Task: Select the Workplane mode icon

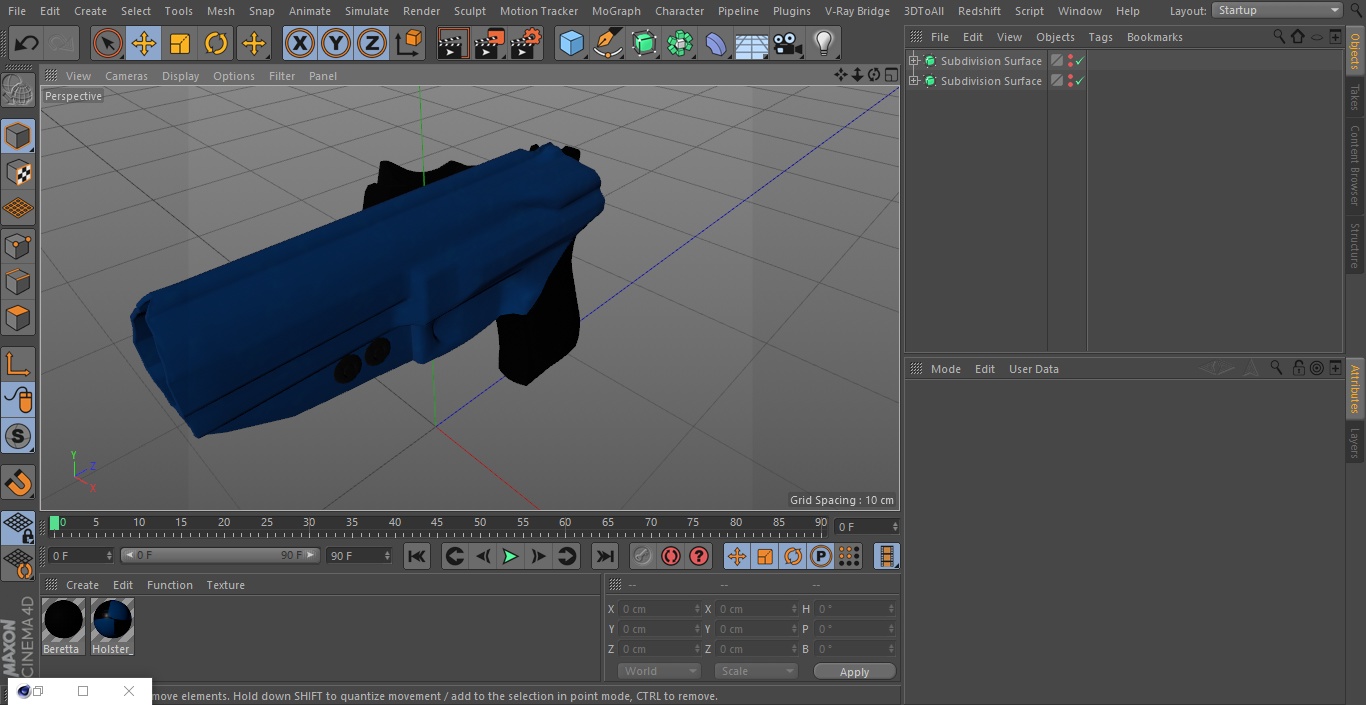Action: tap(18, 209)
